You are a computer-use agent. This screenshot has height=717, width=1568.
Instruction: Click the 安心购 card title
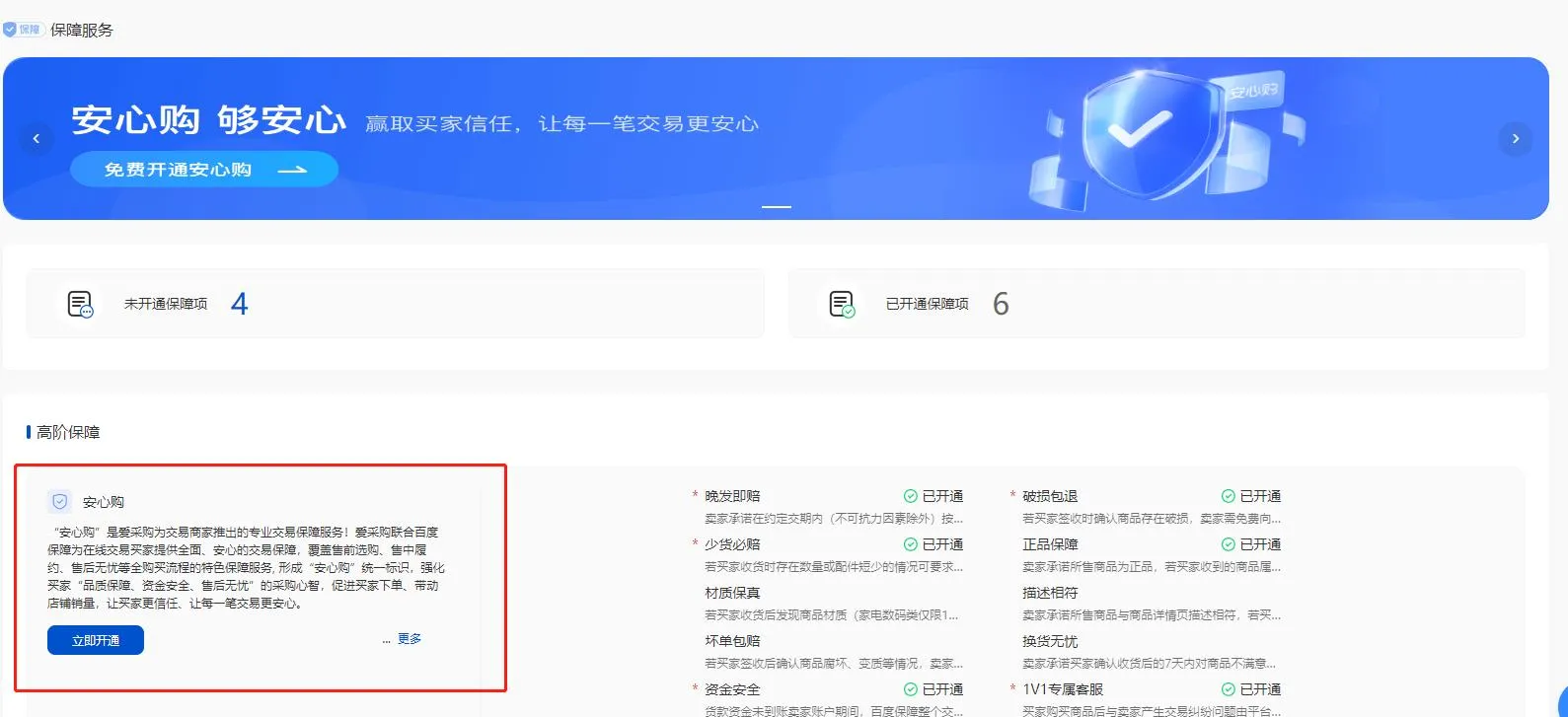coord(104,502)
